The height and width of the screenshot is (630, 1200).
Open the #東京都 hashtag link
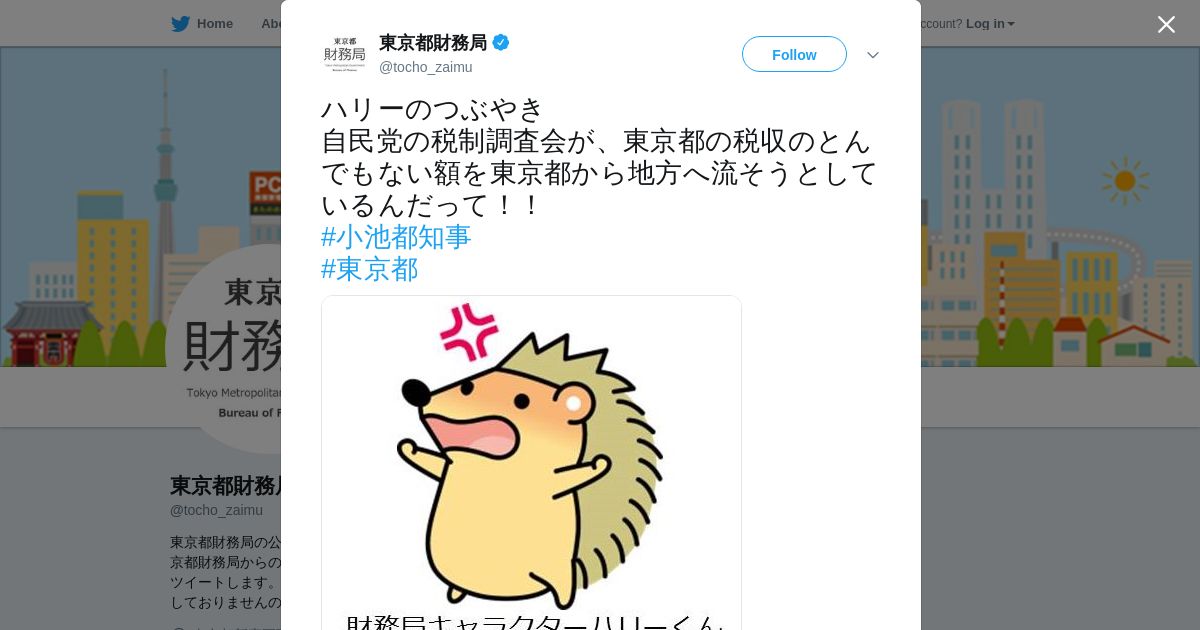370,269
